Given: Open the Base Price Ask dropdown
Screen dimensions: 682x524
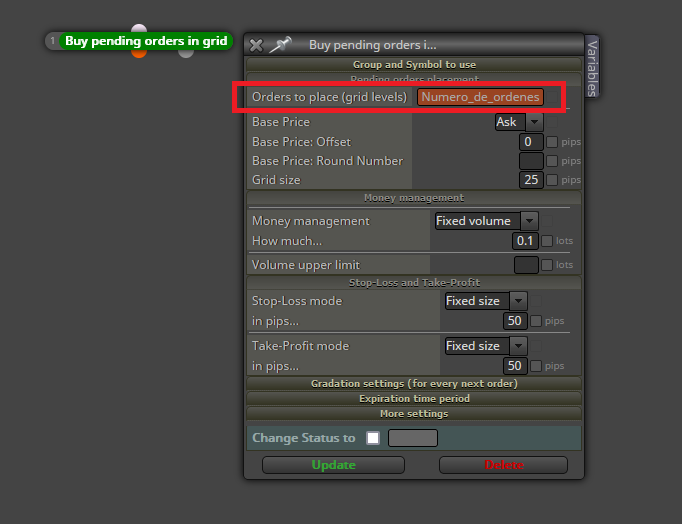Looking at the screenshot, I should tap(519, 122).
